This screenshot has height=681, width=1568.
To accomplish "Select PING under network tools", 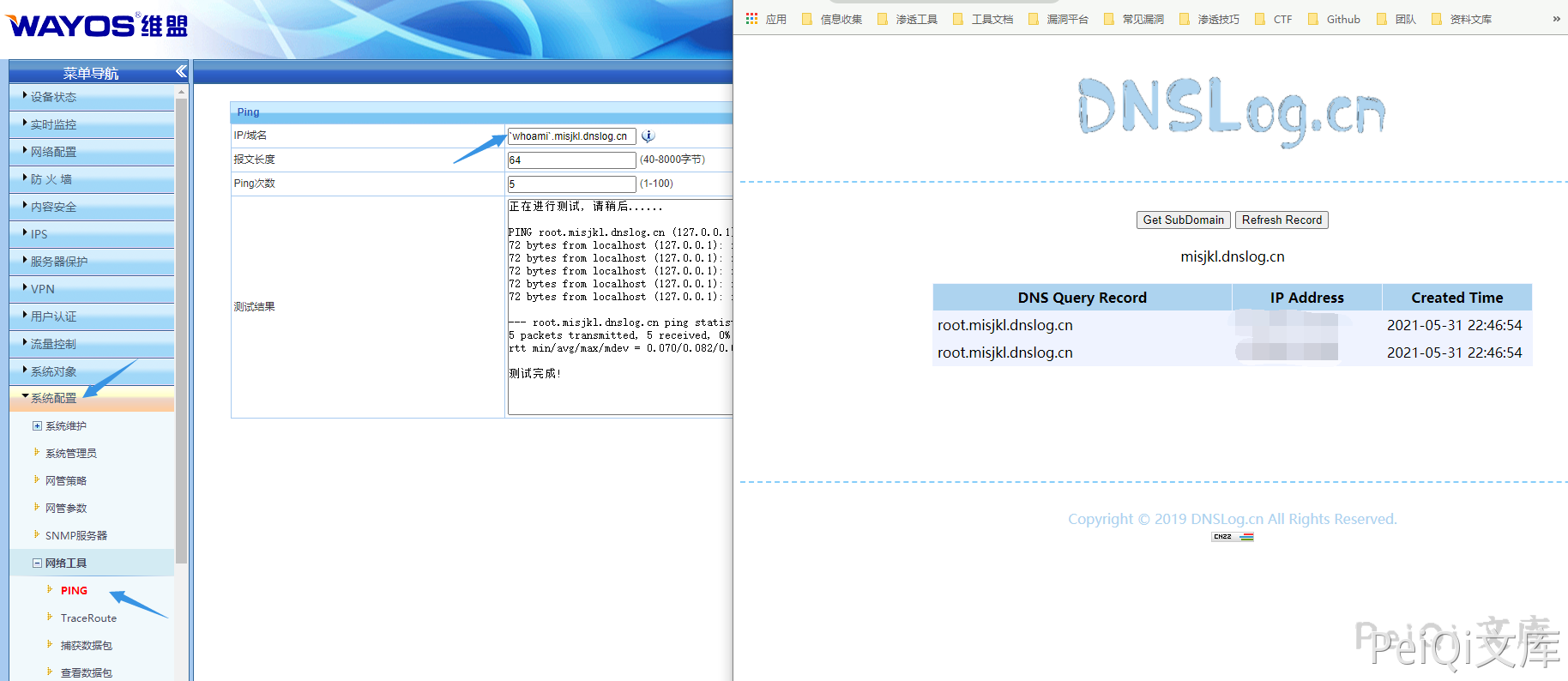I will pos(74,591).
